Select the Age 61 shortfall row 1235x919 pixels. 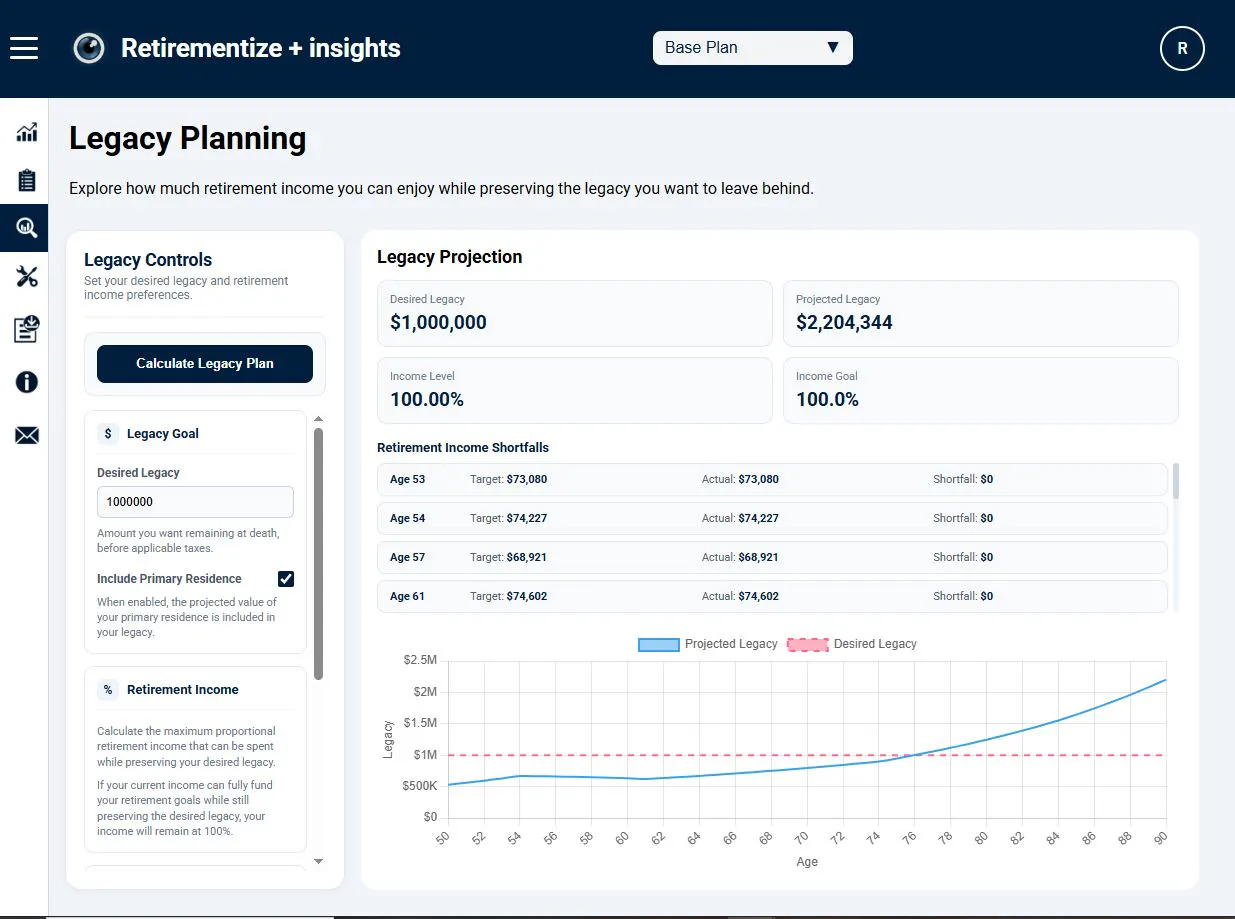pyautogui.click(x=772, y=597)
